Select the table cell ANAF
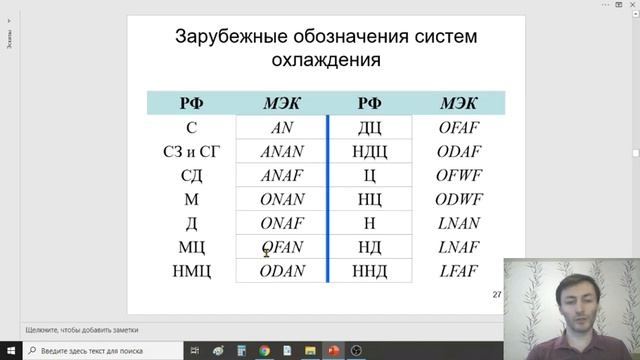This screenshot has height=360, width=640. point(282,175)
